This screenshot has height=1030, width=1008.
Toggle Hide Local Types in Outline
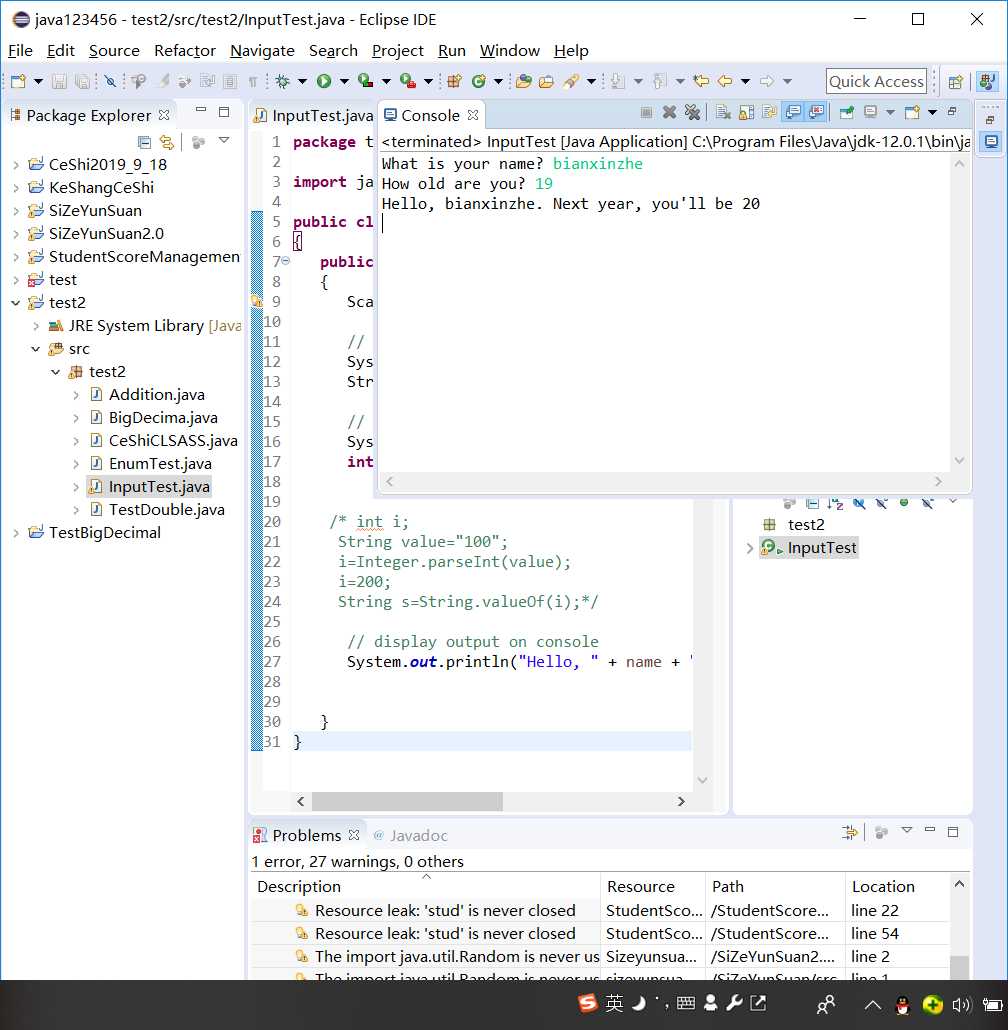pos(927,503)
